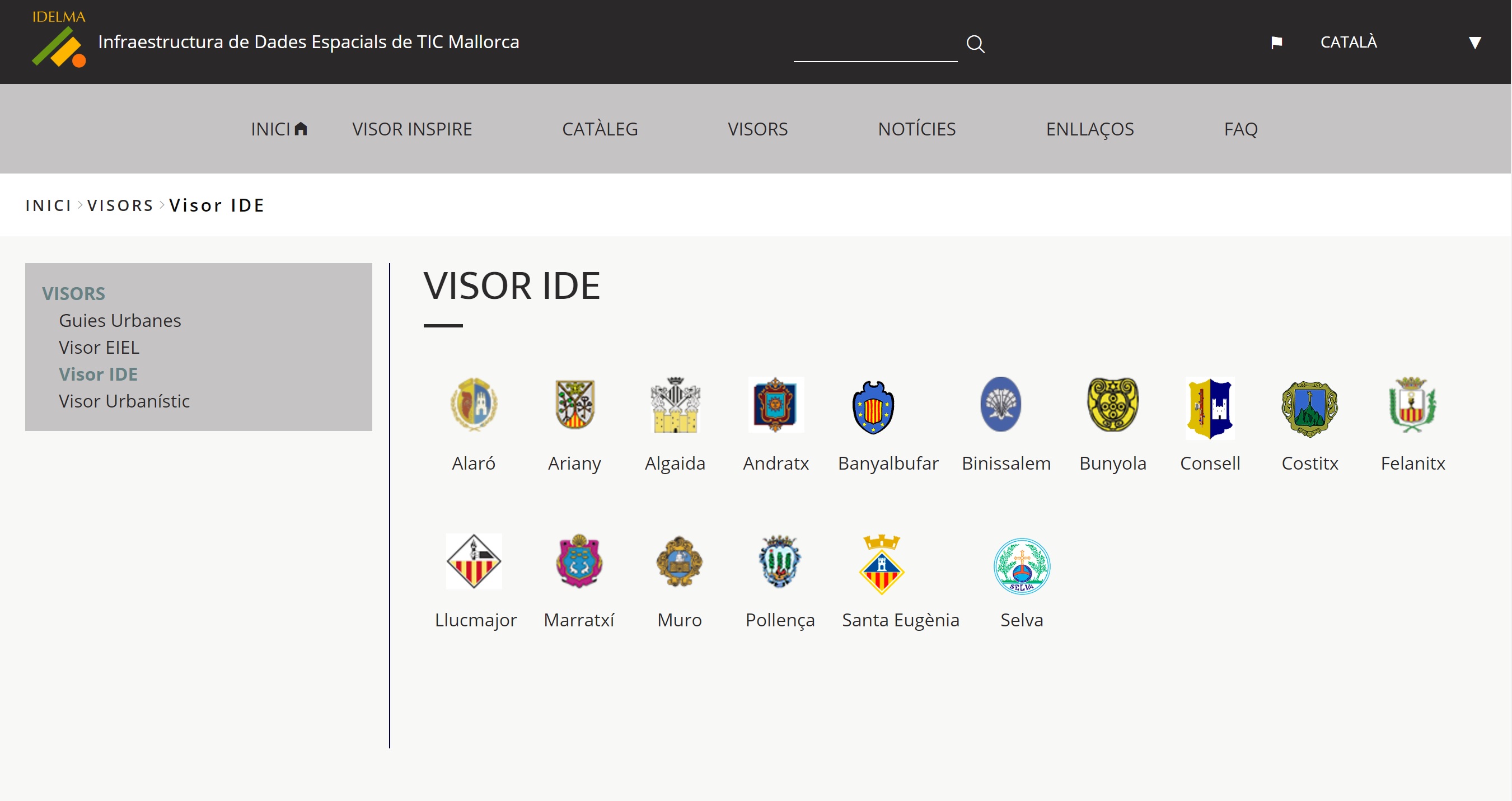Open the VISOR INSPIRE menu item

coord(412,129)
